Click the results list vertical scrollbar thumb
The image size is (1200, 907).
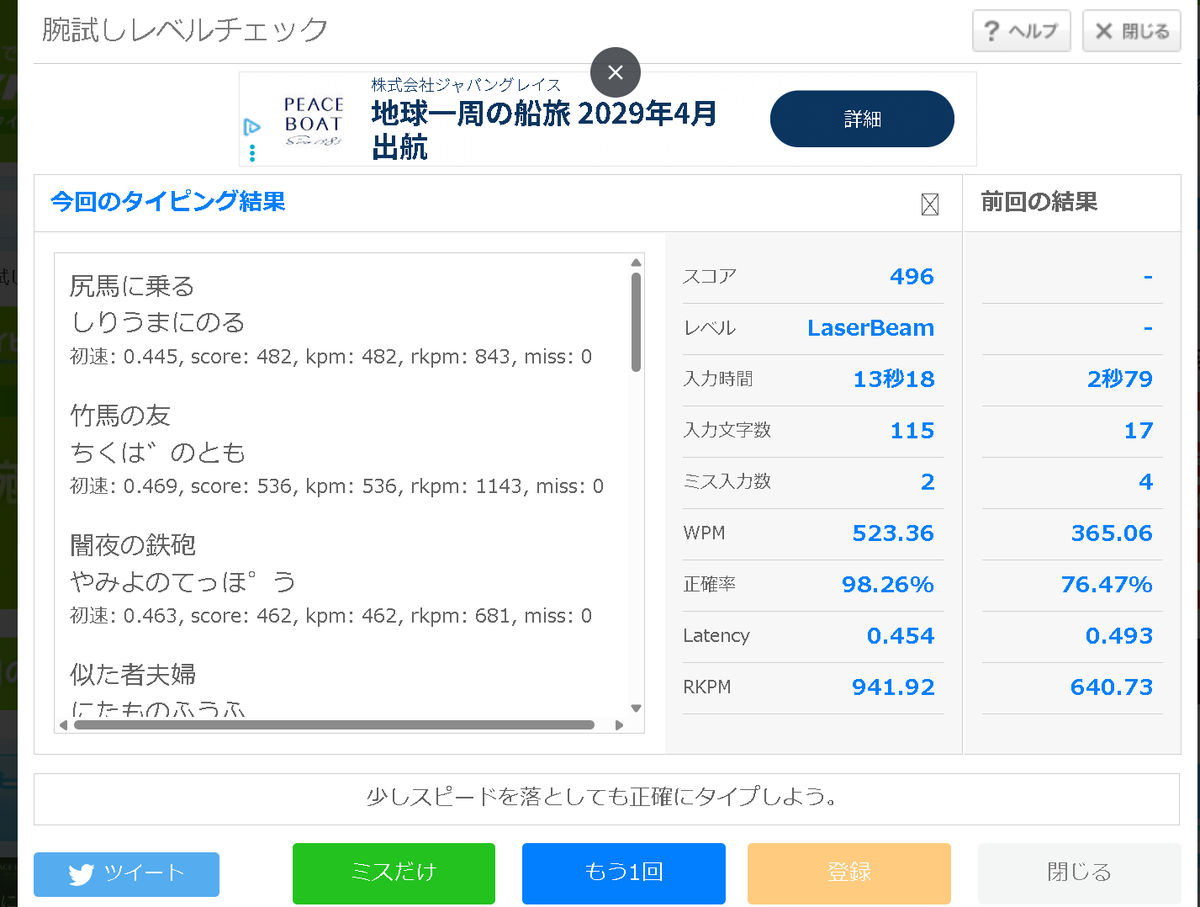coord(636,323)
